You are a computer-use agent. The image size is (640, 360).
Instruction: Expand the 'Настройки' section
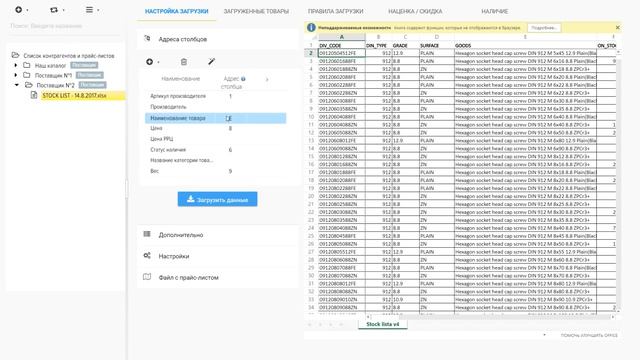click(218, 256)
